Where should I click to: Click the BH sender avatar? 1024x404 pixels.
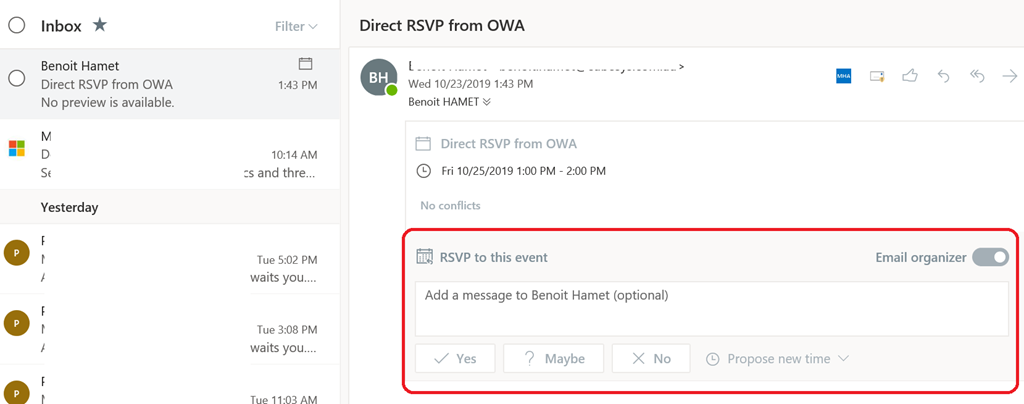[380, 78]
